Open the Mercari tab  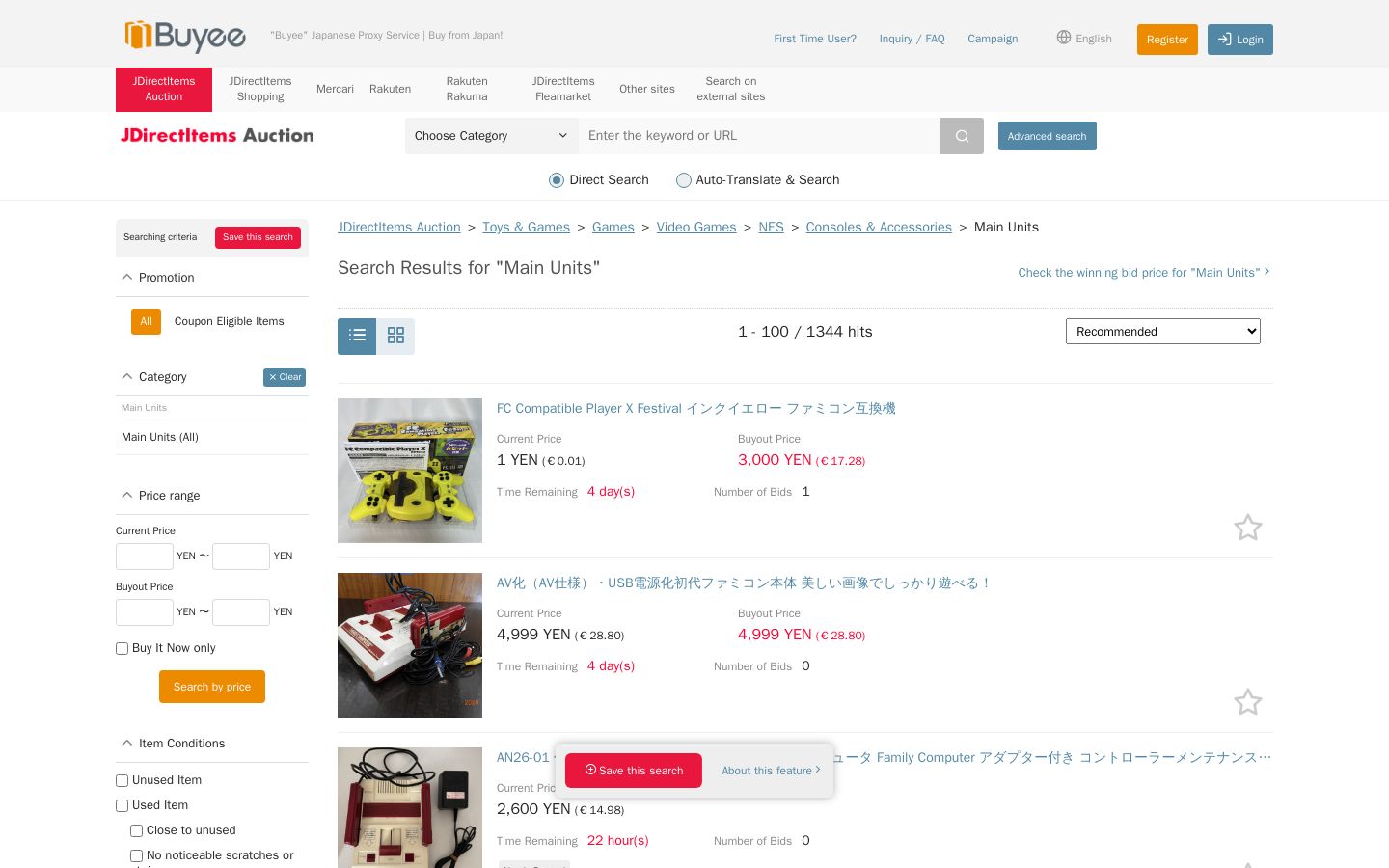click(x=335, y=89)
